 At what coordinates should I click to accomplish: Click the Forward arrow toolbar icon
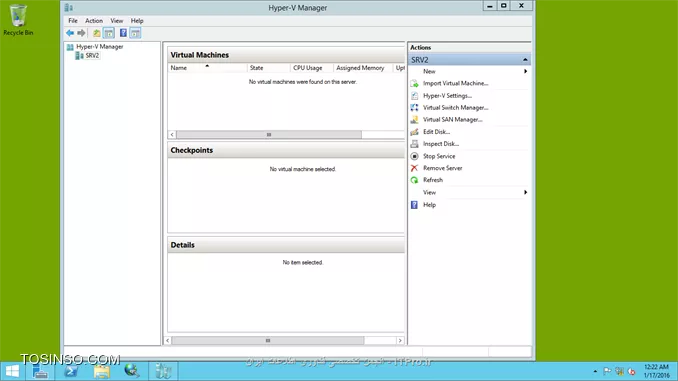pos(81,33)
